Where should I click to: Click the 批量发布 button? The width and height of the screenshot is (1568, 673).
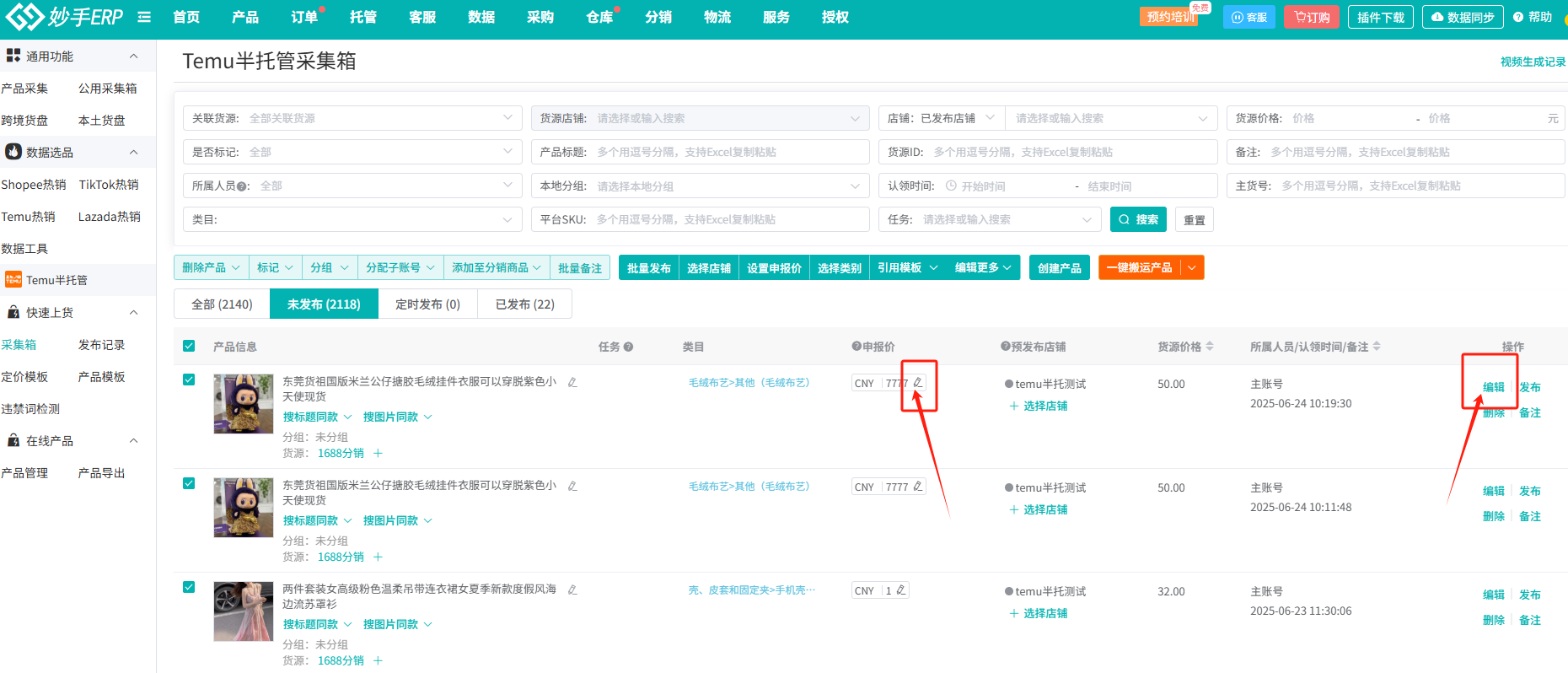pos(649,267)
